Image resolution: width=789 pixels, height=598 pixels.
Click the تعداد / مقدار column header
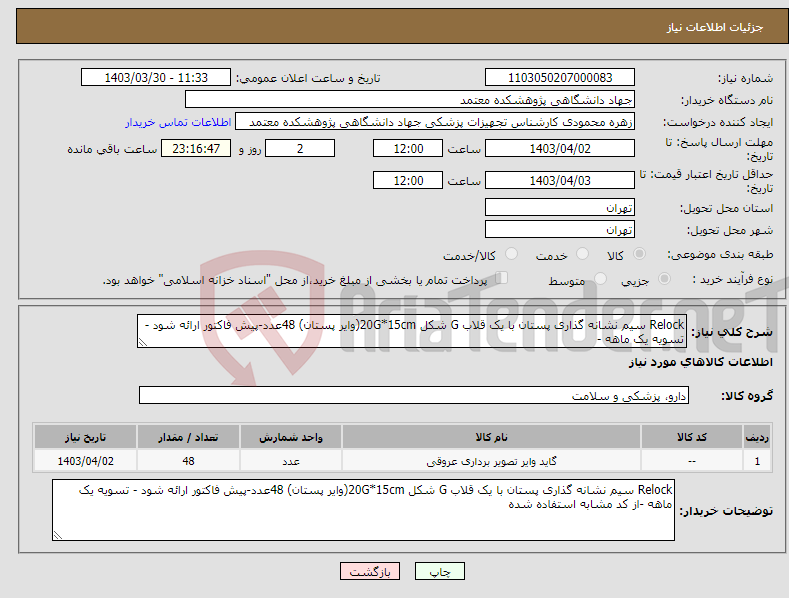188,437
